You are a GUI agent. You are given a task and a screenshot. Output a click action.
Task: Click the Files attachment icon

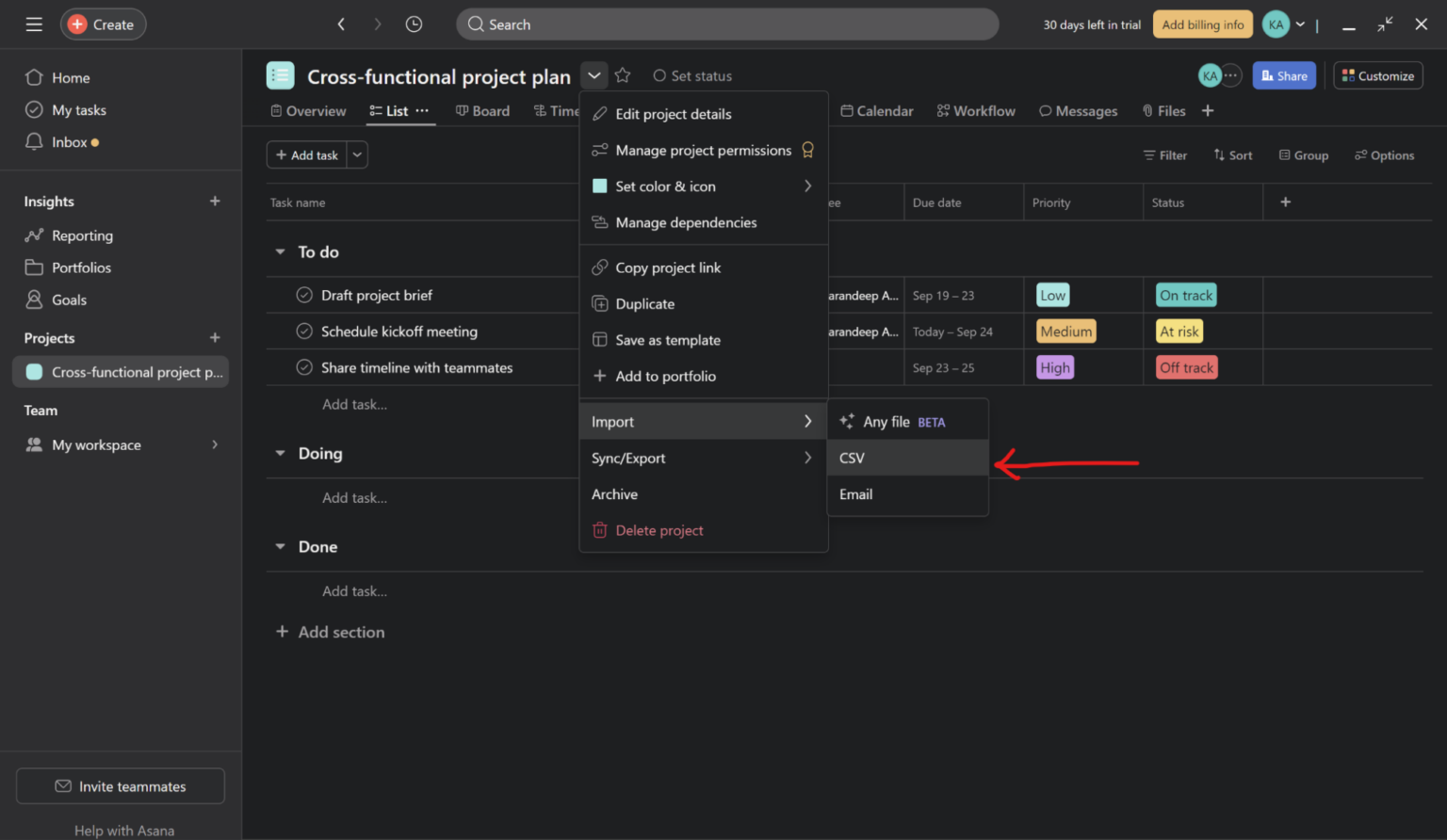(1146, 110)
